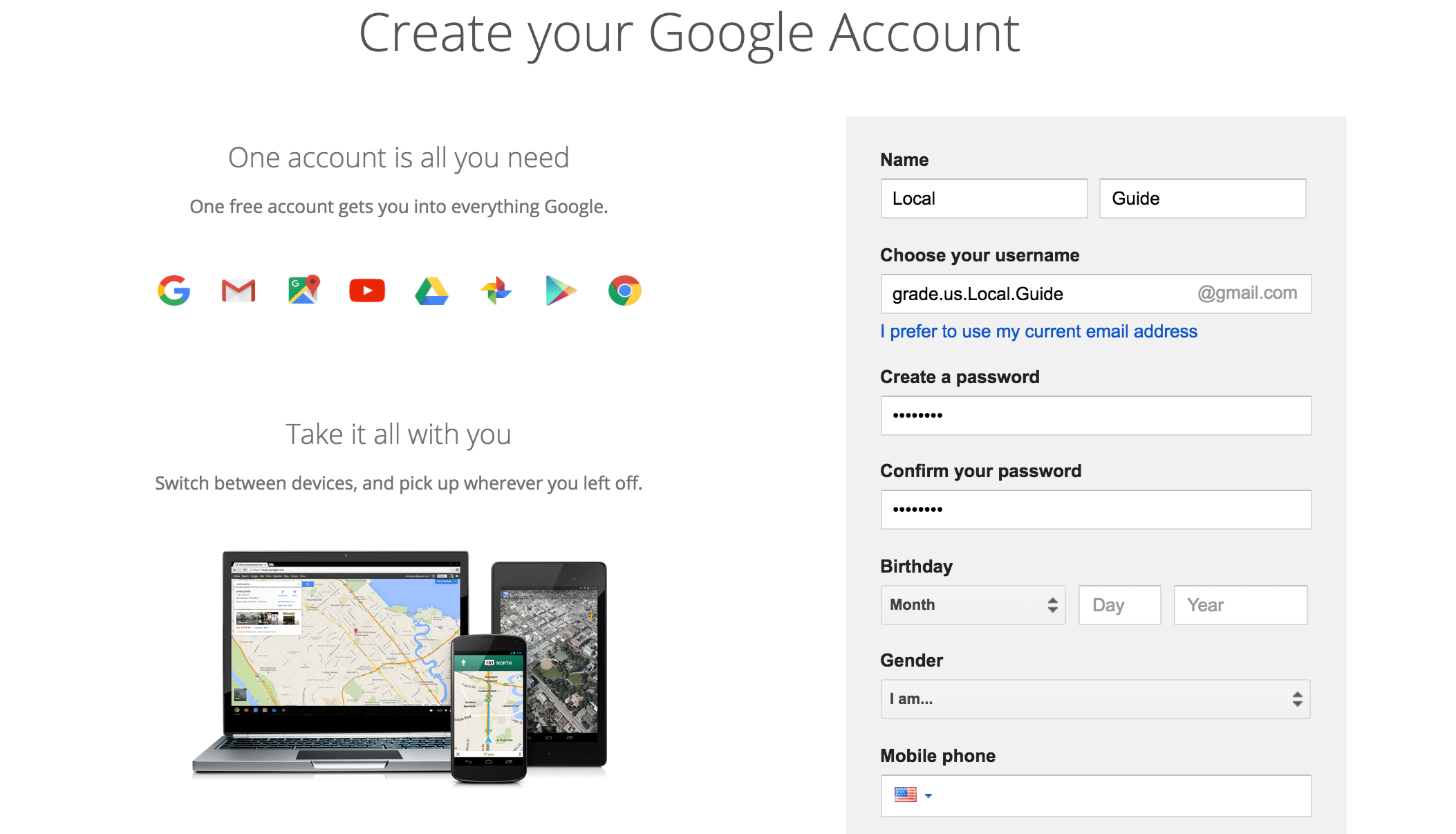Click the Google Drive triangle icon
The width and height of the screenshot is (1456, 834).
[x=431, y=291]
